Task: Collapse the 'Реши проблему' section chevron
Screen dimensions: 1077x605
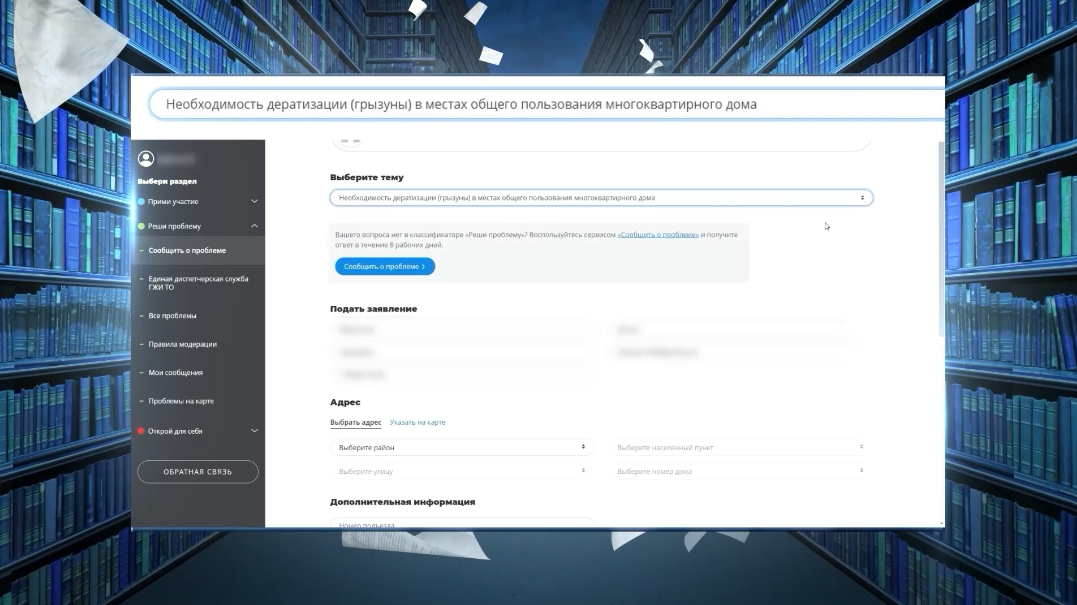Action: 254,226
